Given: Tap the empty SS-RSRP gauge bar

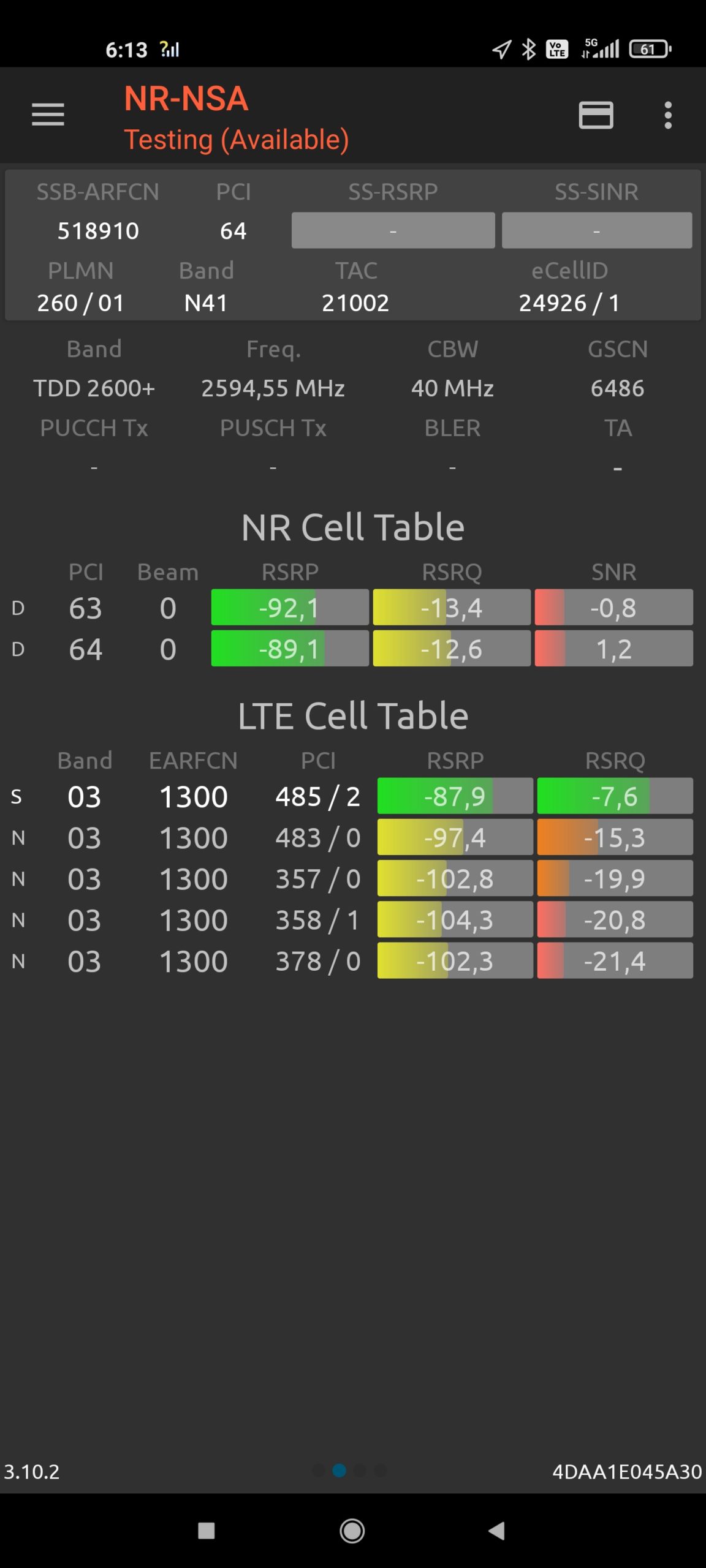Looking at the screenshot, I should pos(393,231).
